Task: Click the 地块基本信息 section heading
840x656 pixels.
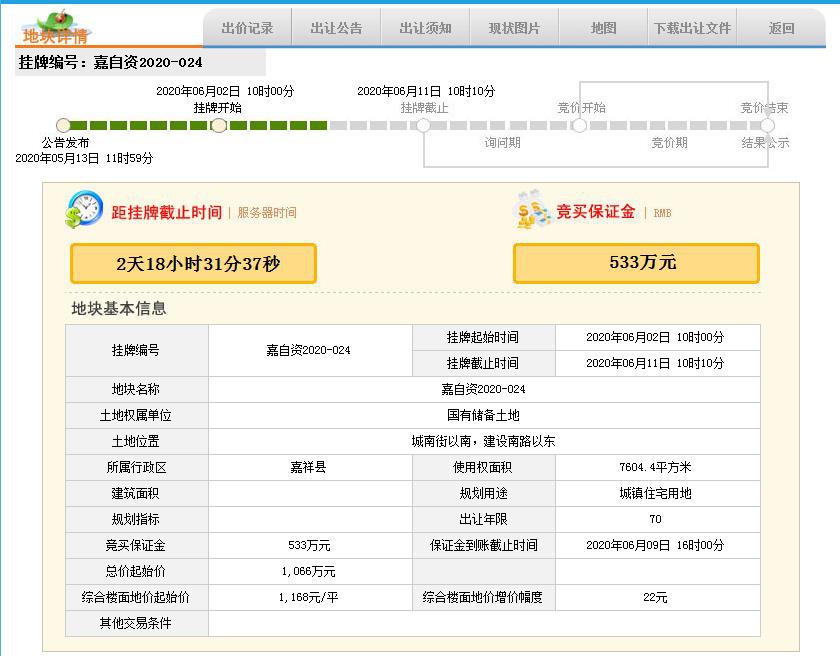Action: point(119,308)
